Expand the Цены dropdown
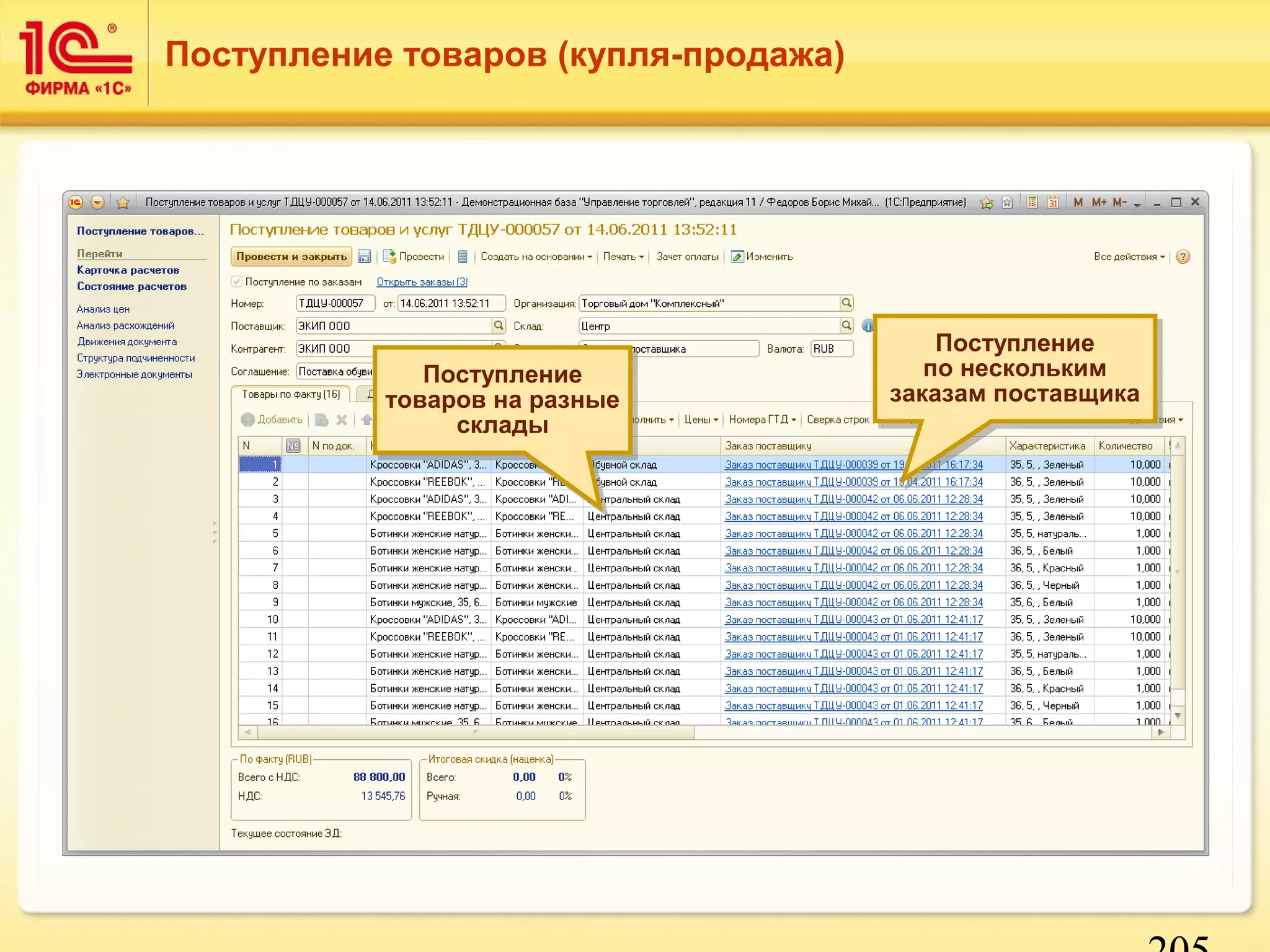This screenshot has width=1270, height=952. (701, 420)
